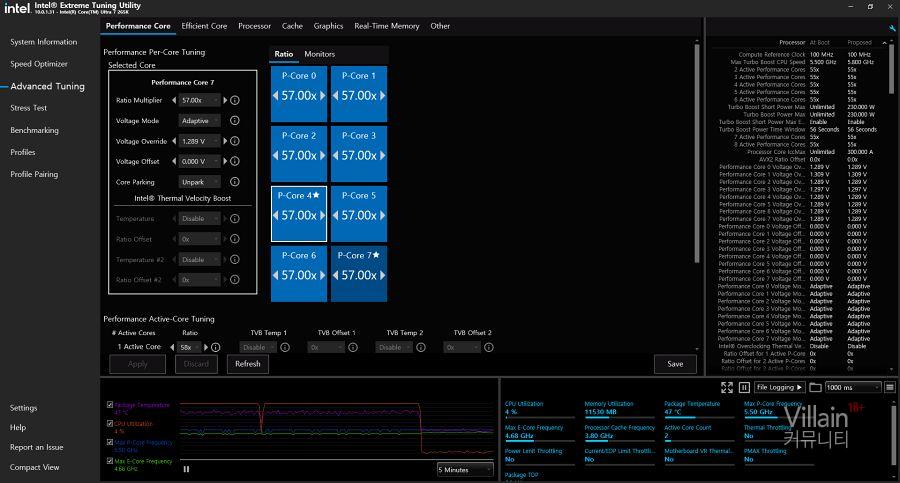Disable the Max E-Core Frequency graph checkbox
Image resolution: width=900 pixels, height=483 pixels.
109,460
